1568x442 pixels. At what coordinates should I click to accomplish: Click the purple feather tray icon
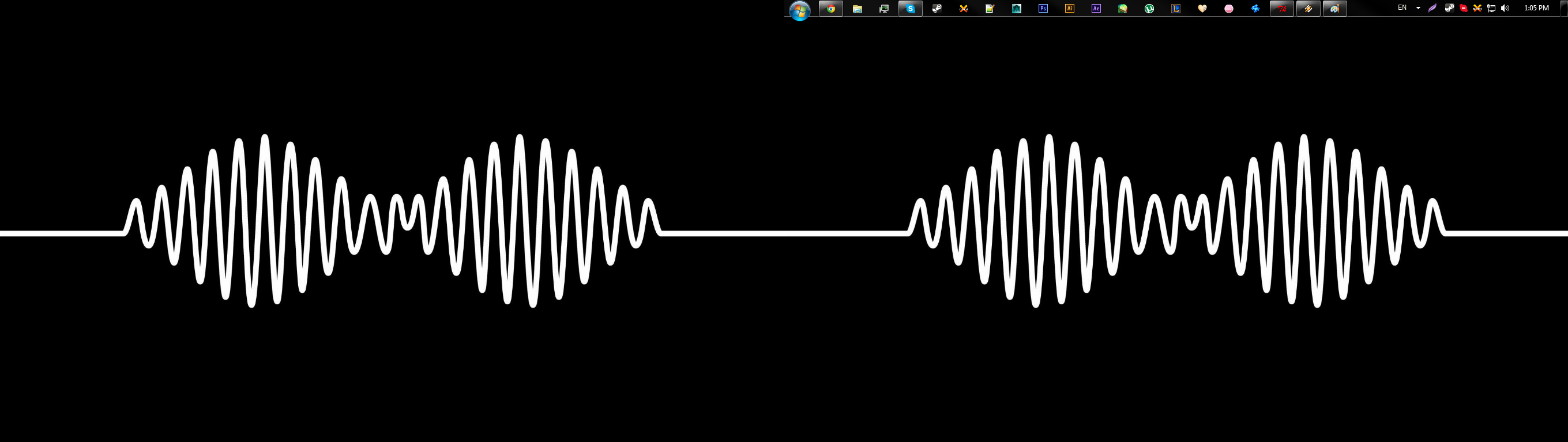tap(1432, 9)
